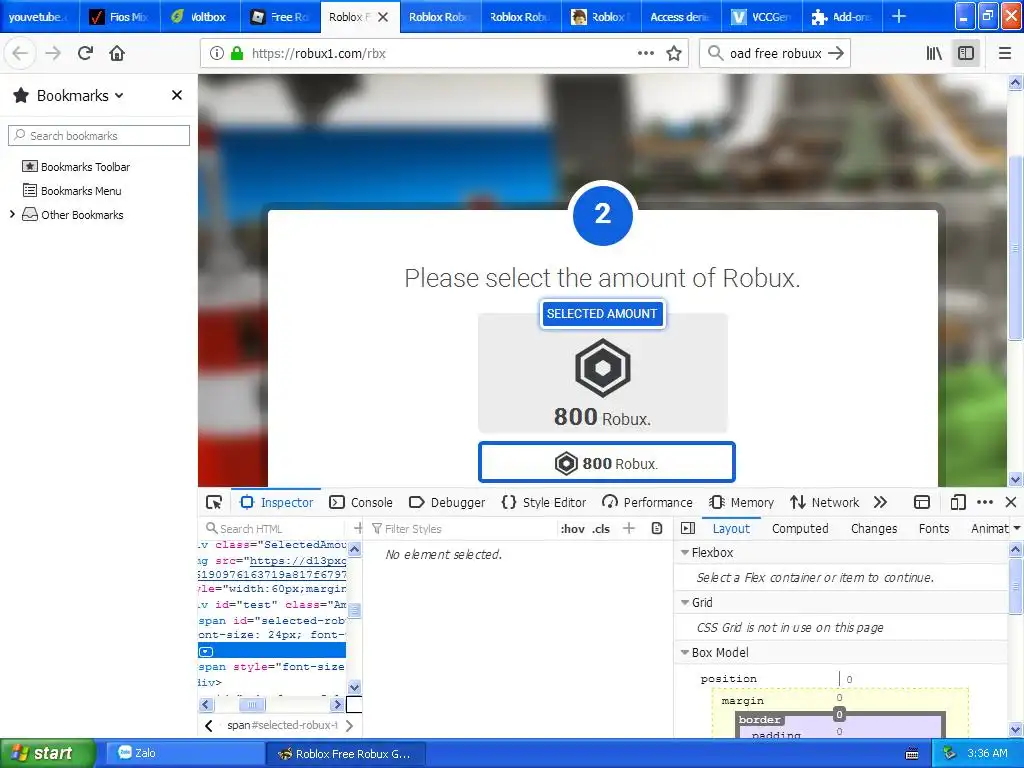Switch to the Inspector tab

click(x=277, y=502)
